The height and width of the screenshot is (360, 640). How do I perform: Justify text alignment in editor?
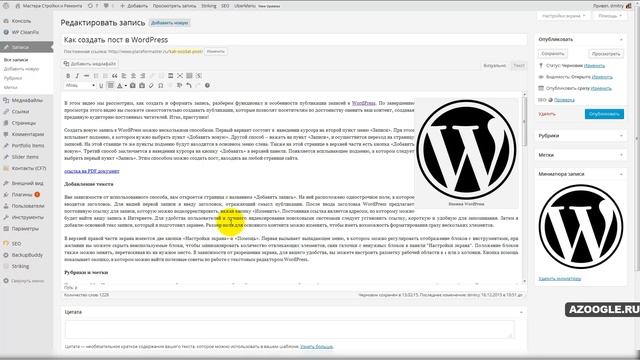coord(110,85)
